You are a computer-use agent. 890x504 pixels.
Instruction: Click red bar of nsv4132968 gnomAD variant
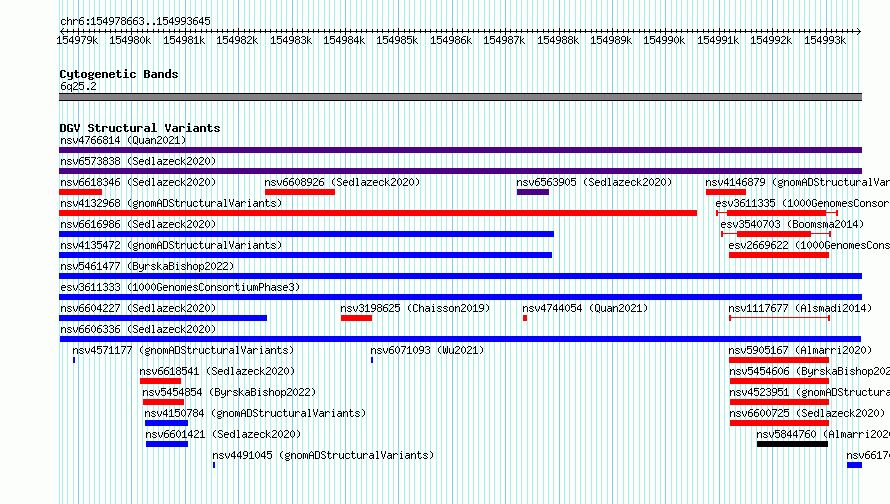click(378, 213)
